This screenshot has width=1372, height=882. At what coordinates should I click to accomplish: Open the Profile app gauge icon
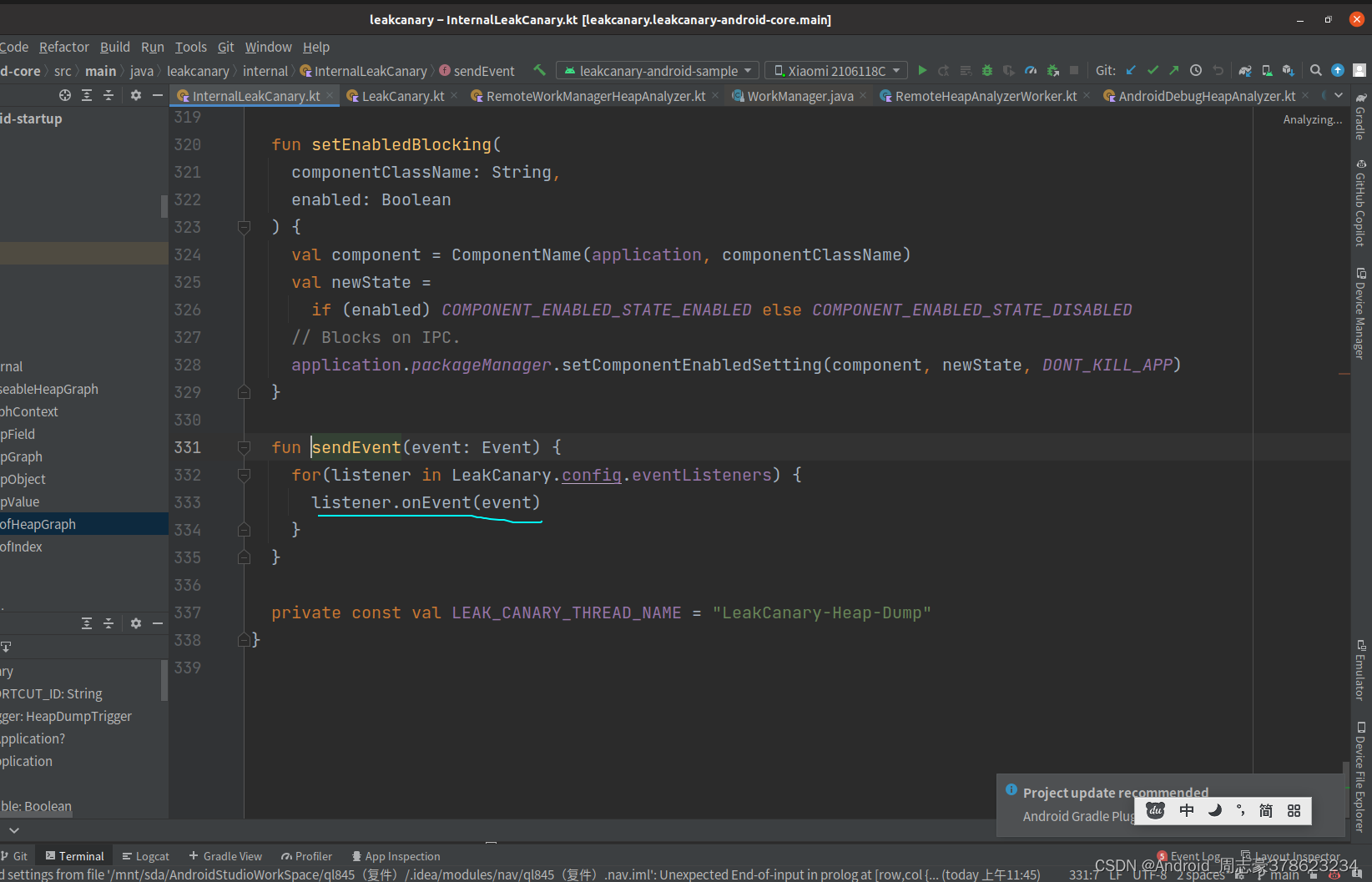coord(1031,71)
